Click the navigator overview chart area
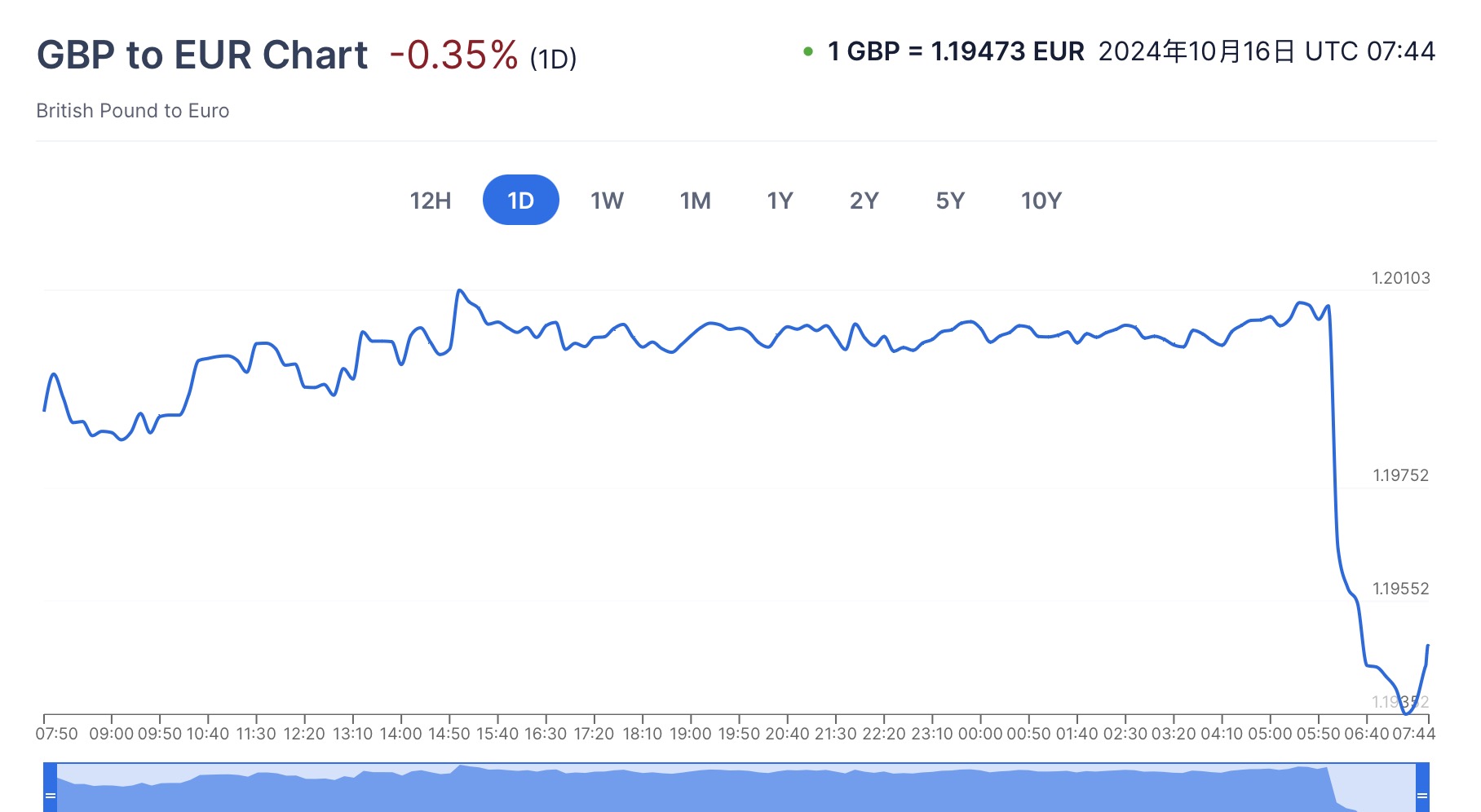Image resolution: width=1481 pixels, height=812 pixels. point(734,789)
